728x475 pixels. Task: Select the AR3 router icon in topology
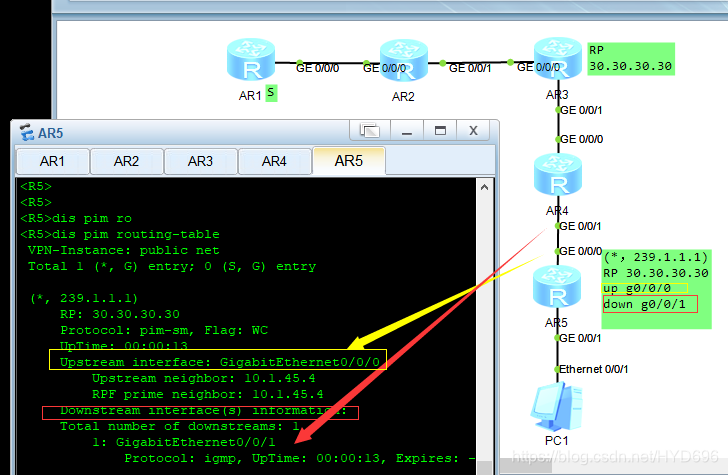[558, 59]
